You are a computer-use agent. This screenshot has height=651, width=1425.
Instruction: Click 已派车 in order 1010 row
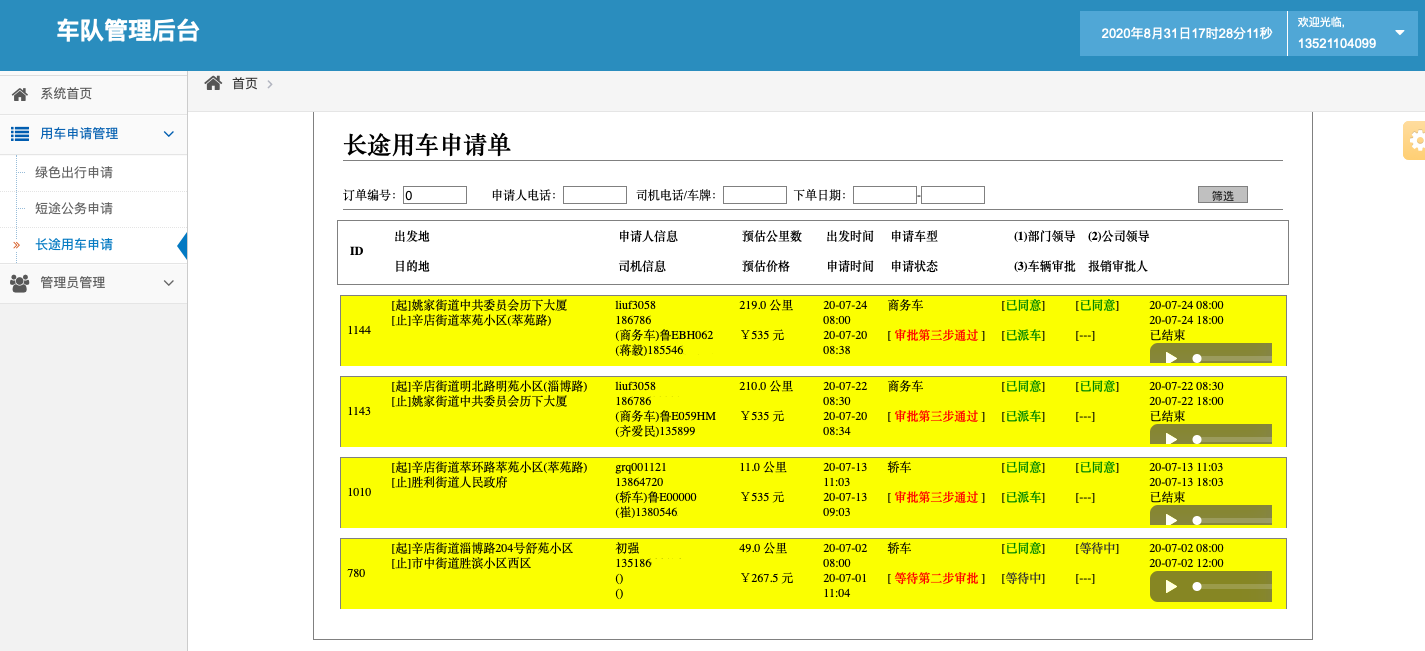[1023, 497]
